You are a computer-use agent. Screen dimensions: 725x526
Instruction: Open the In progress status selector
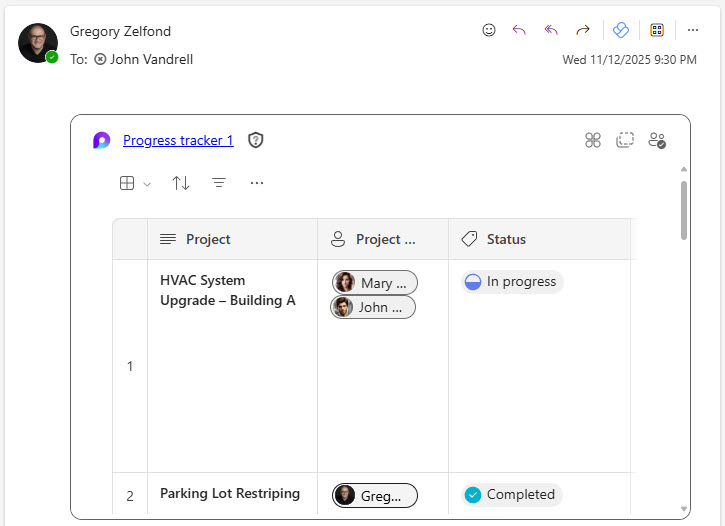(512, 282)
